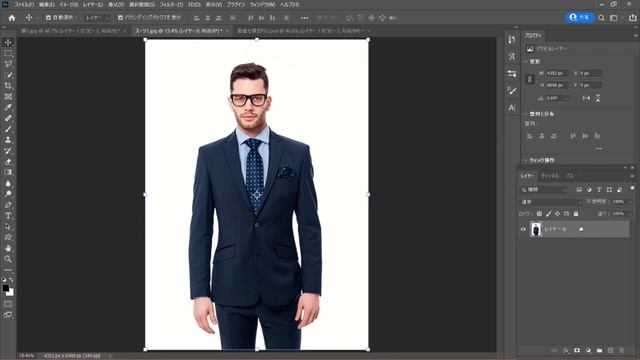640x360 pixels.
Task: Go to the Home screen icon
Action: click(12, 18)
